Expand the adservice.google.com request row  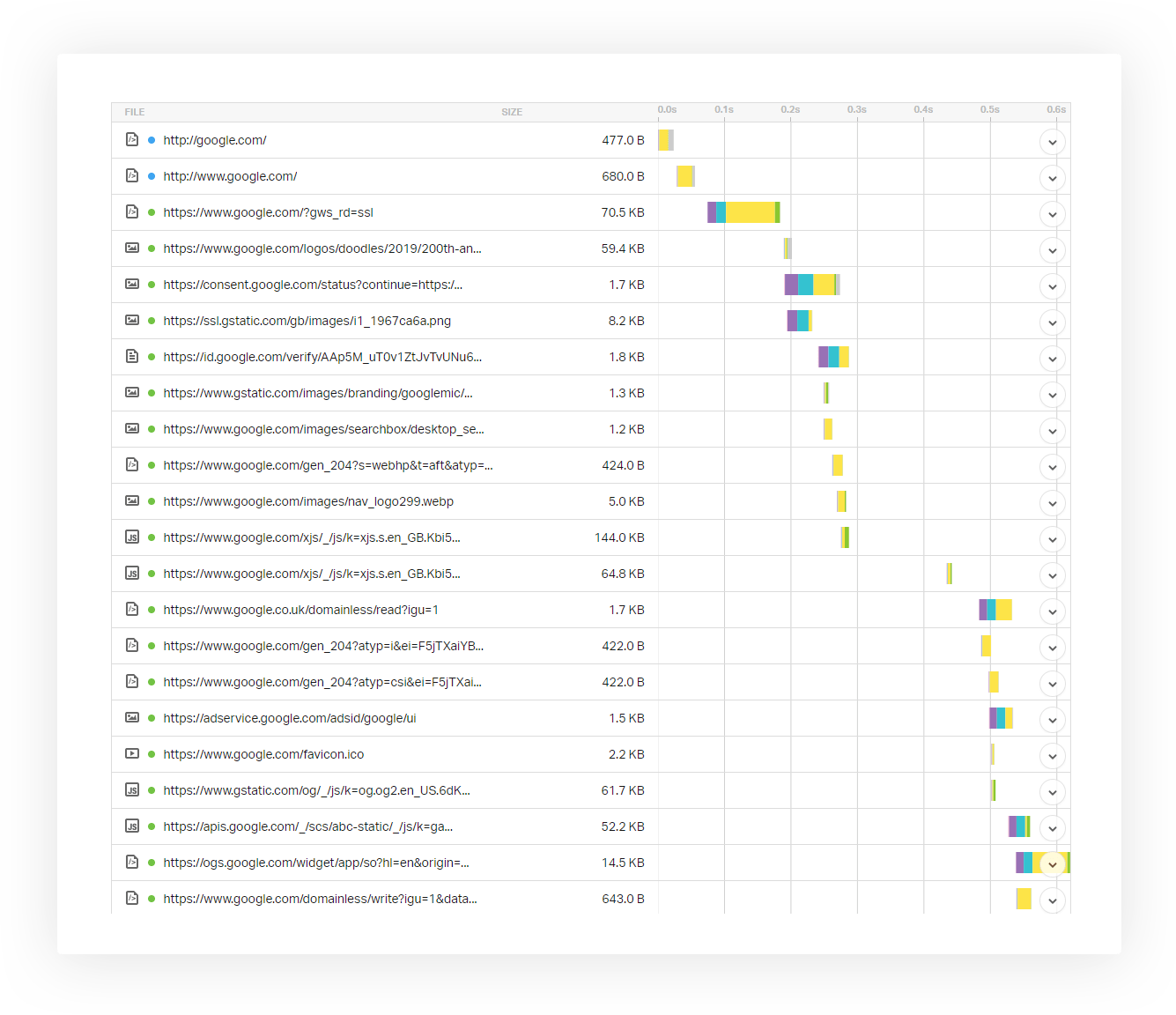click(x=1053, y=720)
